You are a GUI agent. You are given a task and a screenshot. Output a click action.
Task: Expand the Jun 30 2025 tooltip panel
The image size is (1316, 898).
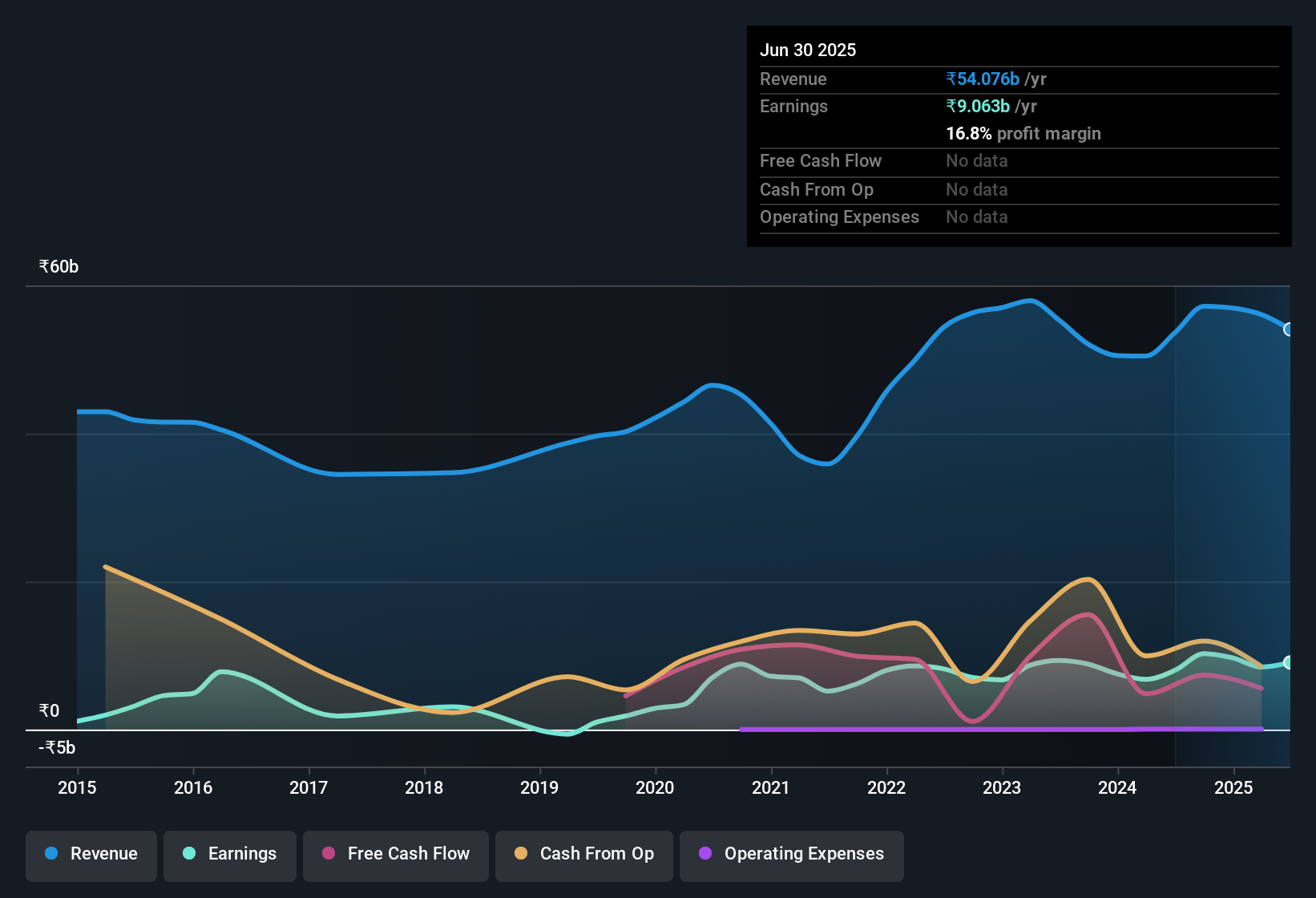point(809,50)
